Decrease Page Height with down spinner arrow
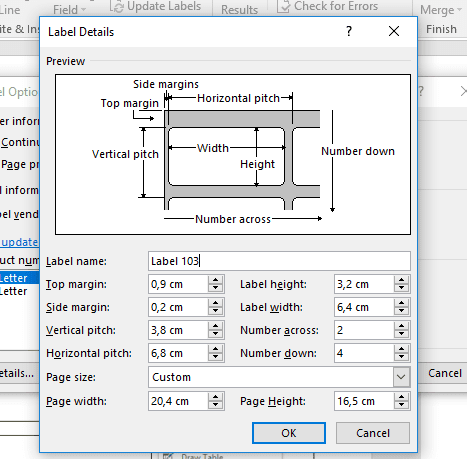Image resolution: width=467 pixels, height=459 pixels. (x=401, y=405)
